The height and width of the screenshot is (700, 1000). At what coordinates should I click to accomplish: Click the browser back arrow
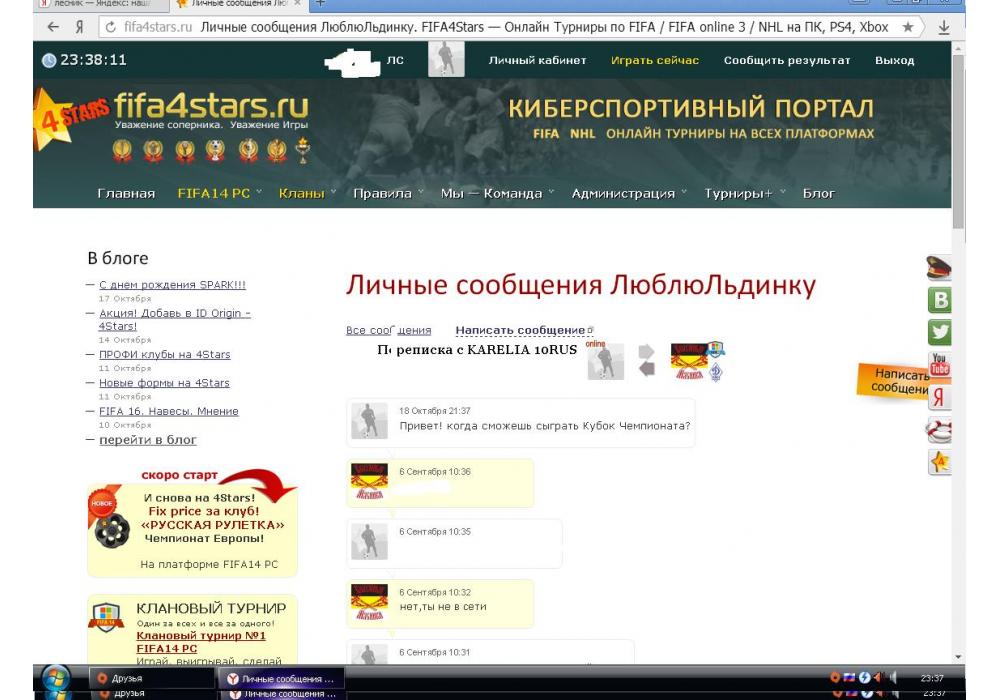click(x=52, y=27)
